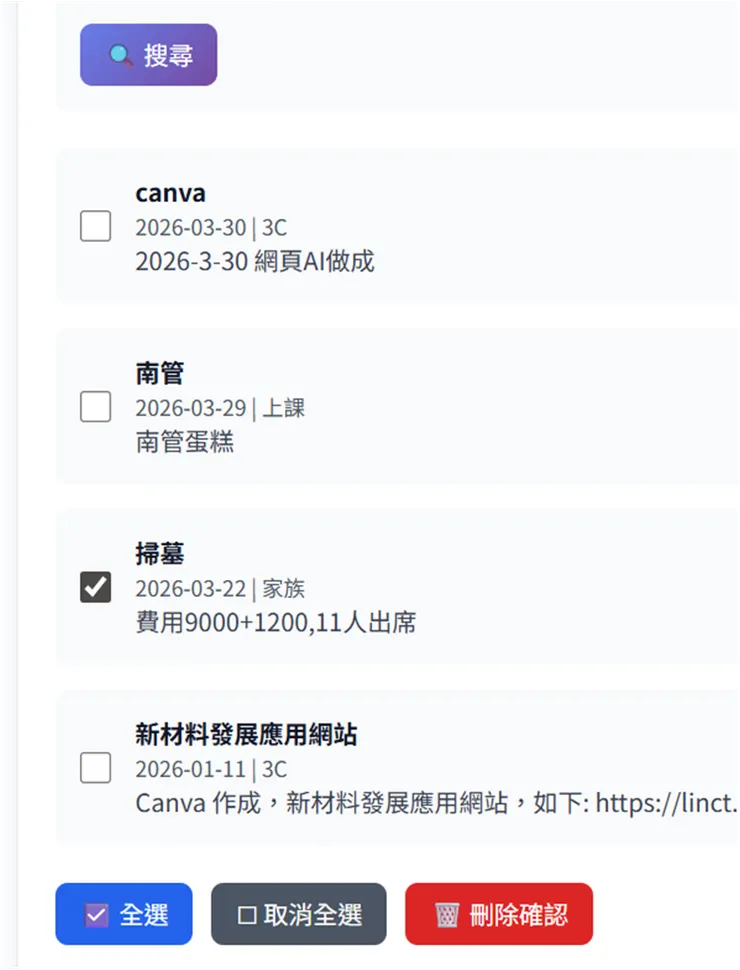Click the red 刪除確認 delete confirmation button
The image size is (740, 970).
[x=498, y=913]
